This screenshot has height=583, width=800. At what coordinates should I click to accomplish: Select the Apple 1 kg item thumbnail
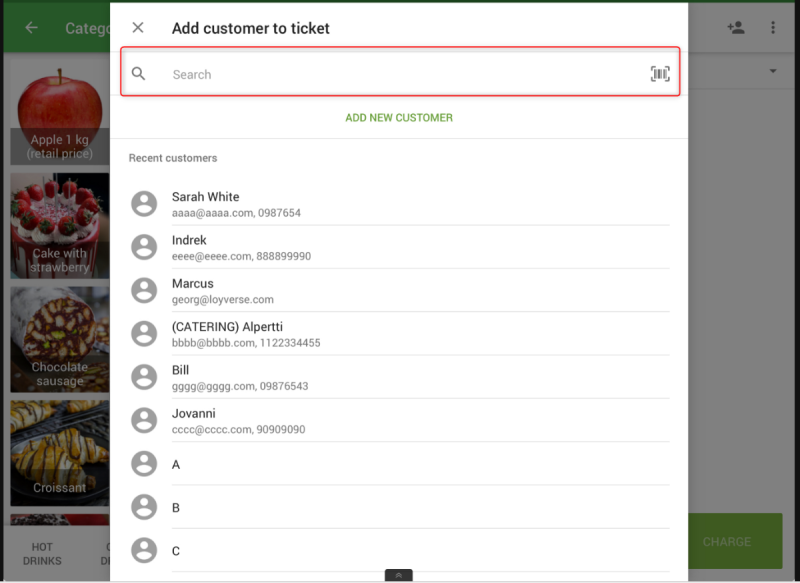[x=59, y=115]
